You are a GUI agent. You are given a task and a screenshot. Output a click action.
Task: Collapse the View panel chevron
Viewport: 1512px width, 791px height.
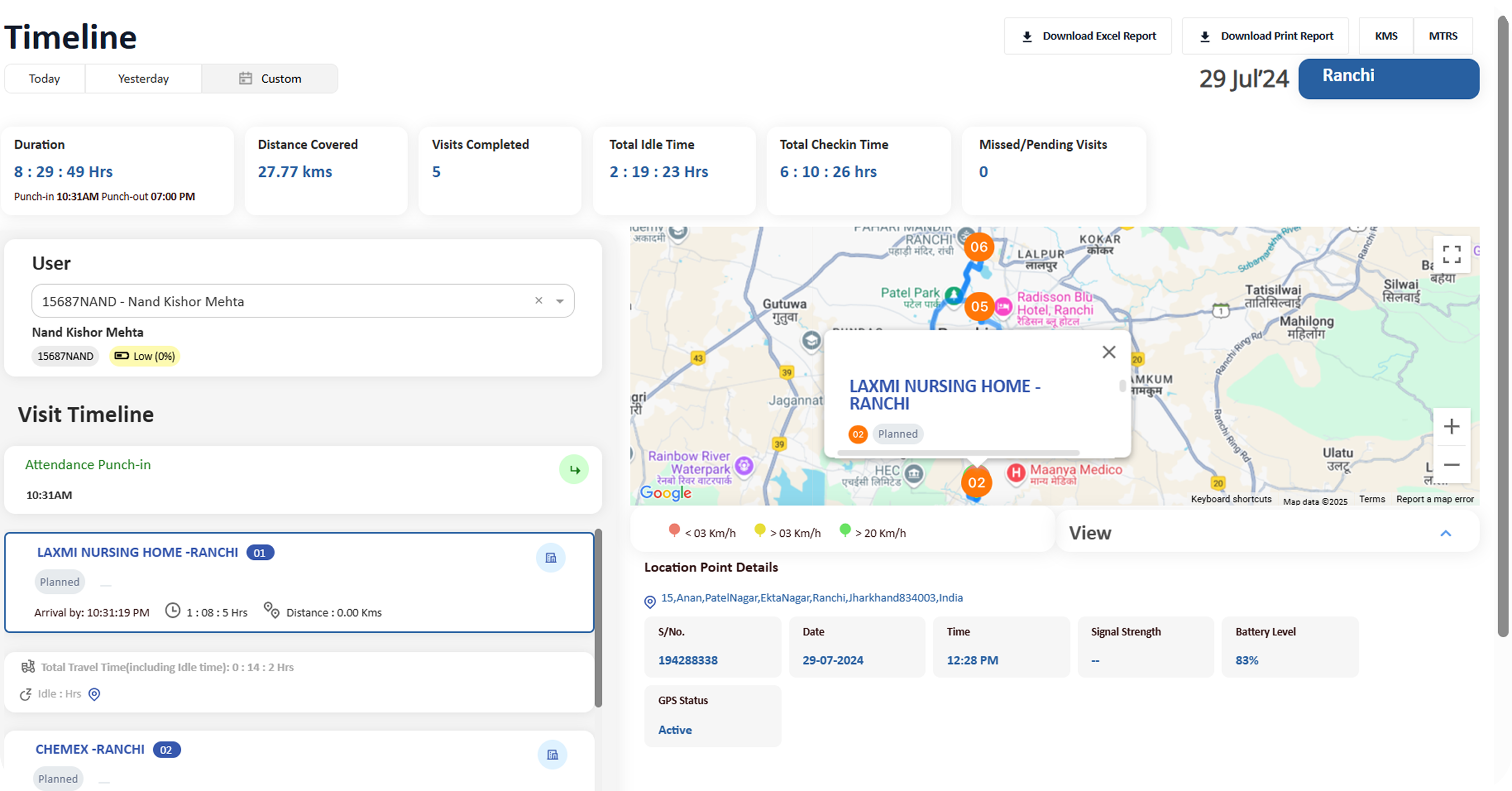pos(1445,533)
